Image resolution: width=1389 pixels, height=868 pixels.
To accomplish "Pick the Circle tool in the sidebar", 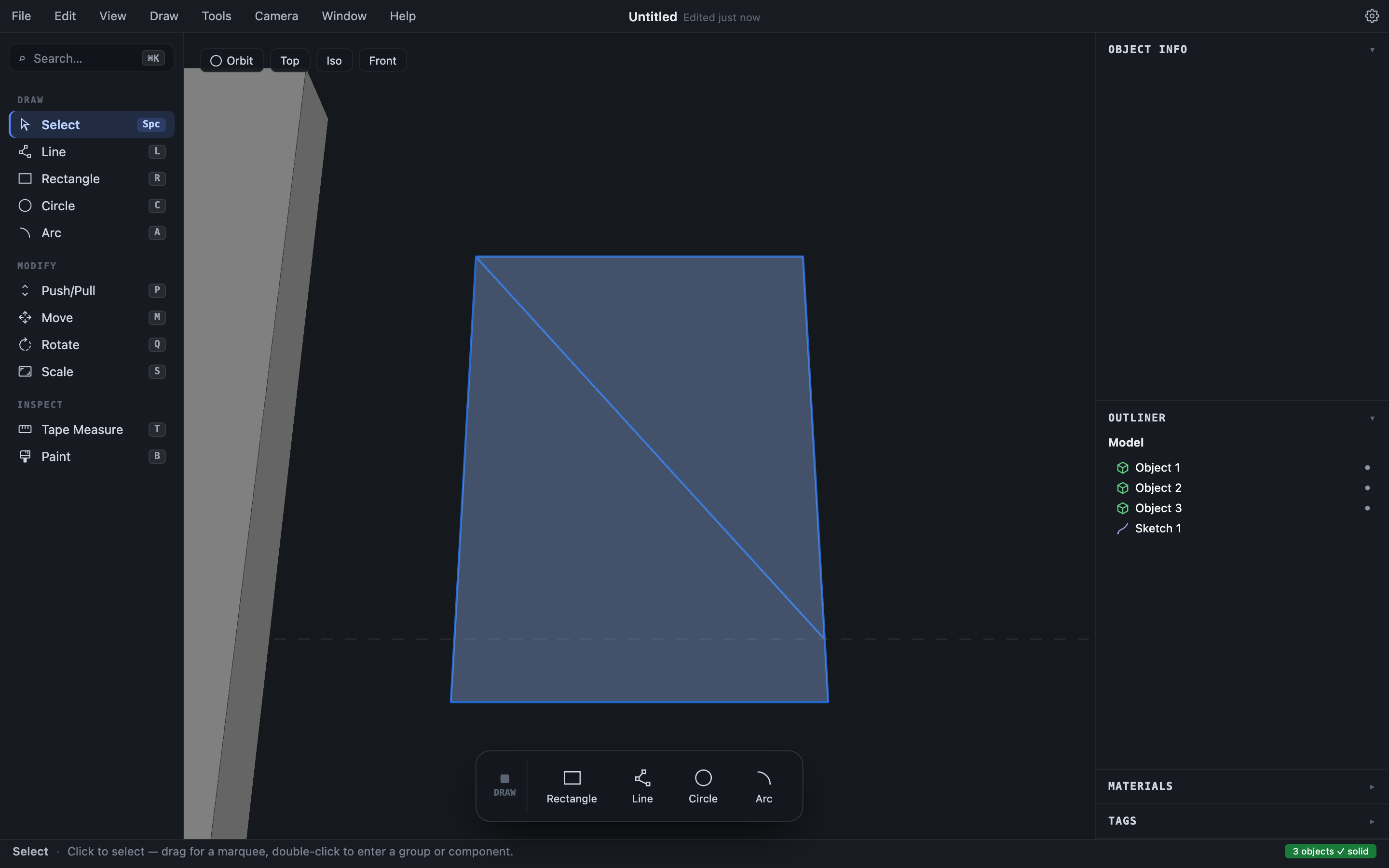I will tap(91, 205).
